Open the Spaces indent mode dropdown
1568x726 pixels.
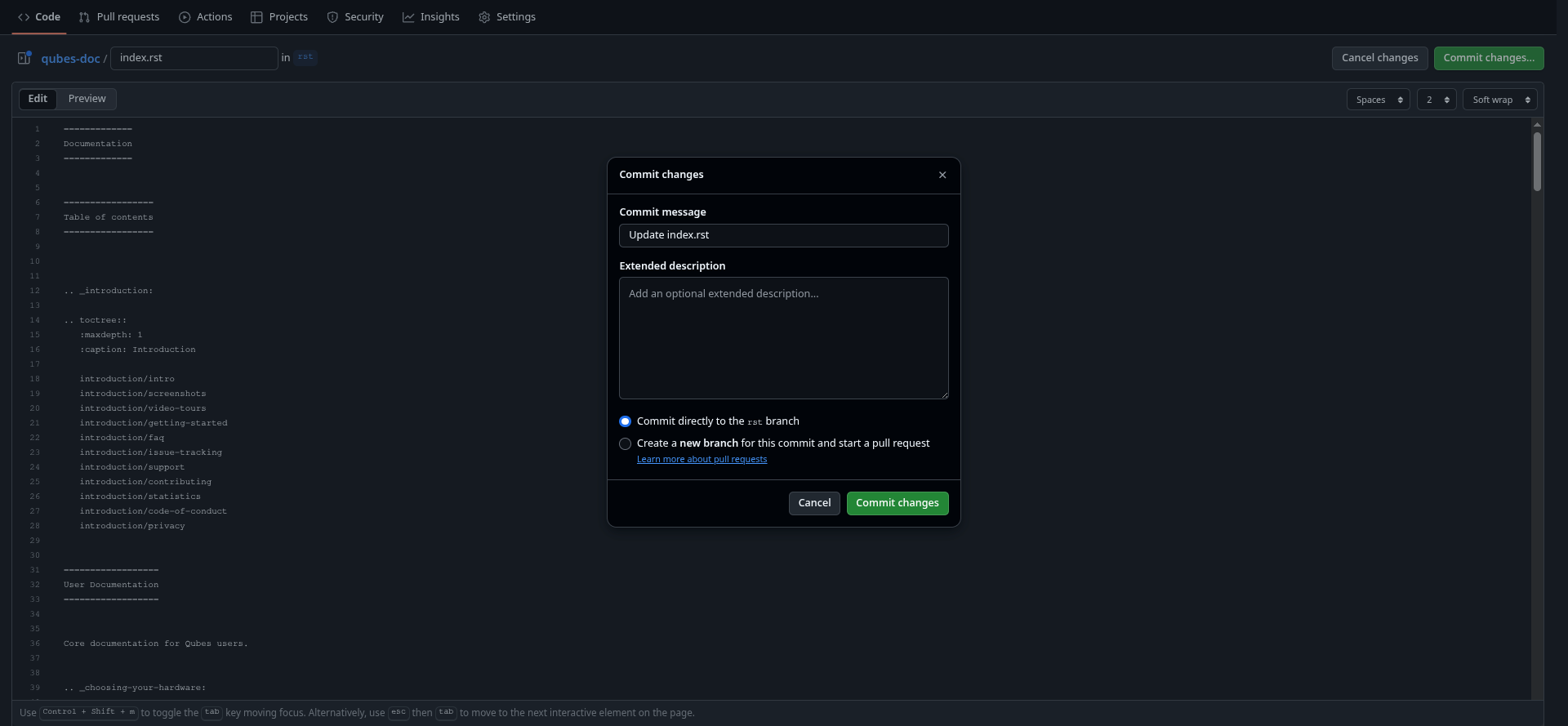point(1378,100)
